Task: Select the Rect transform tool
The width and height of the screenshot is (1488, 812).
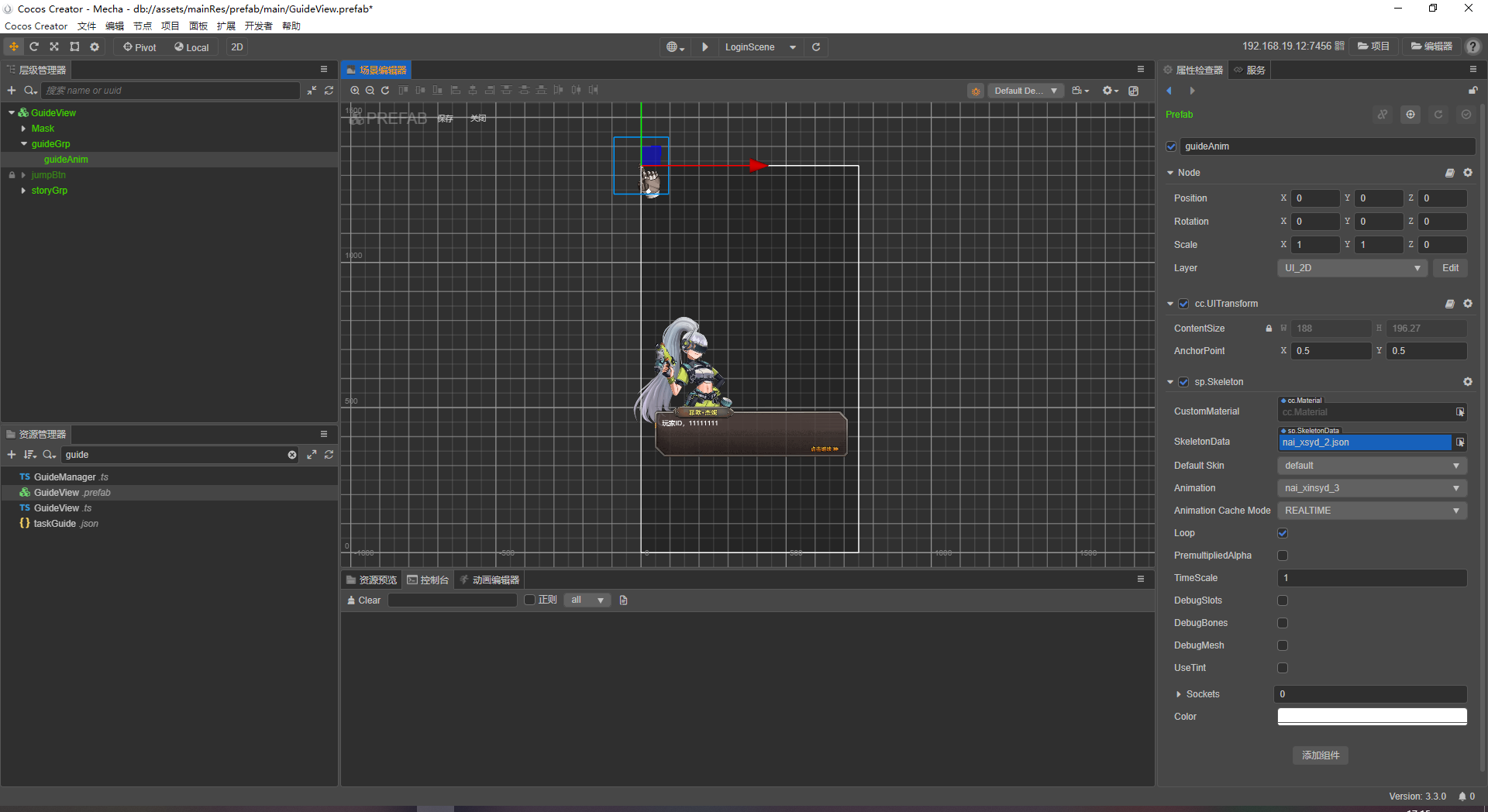Action: click(x=74, y=47)
